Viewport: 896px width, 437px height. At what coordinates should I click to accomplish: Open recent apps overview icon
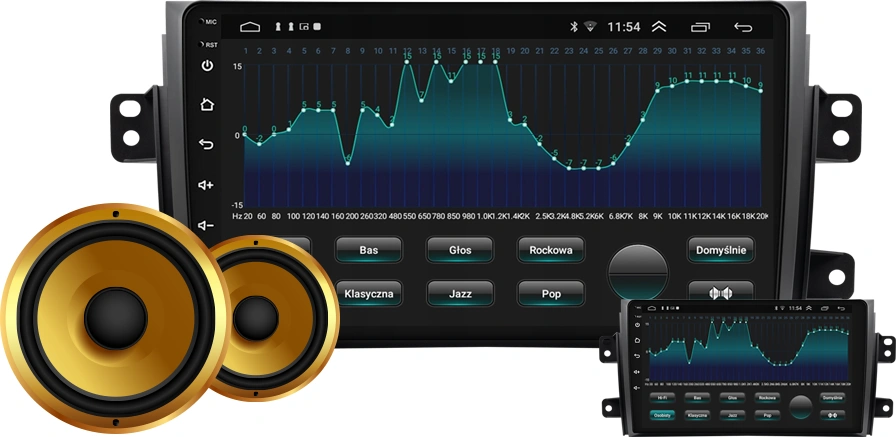700,27
